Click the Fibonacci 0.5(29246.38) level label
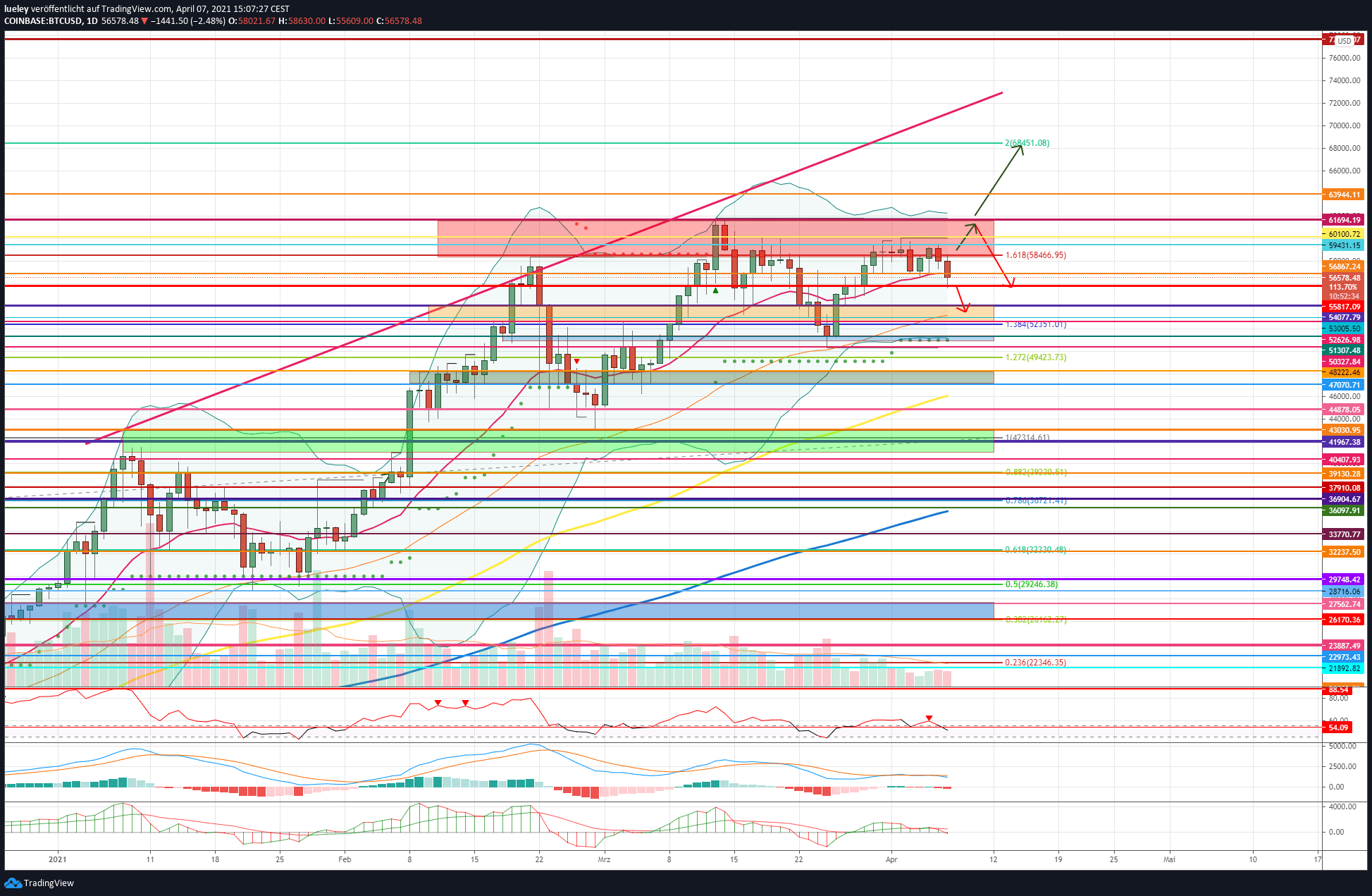1372x896 pixels. (x=1031, y=584)
